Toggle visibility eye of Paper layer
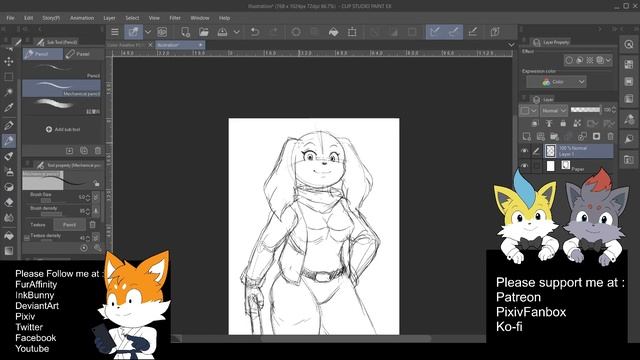 [524, 166]
